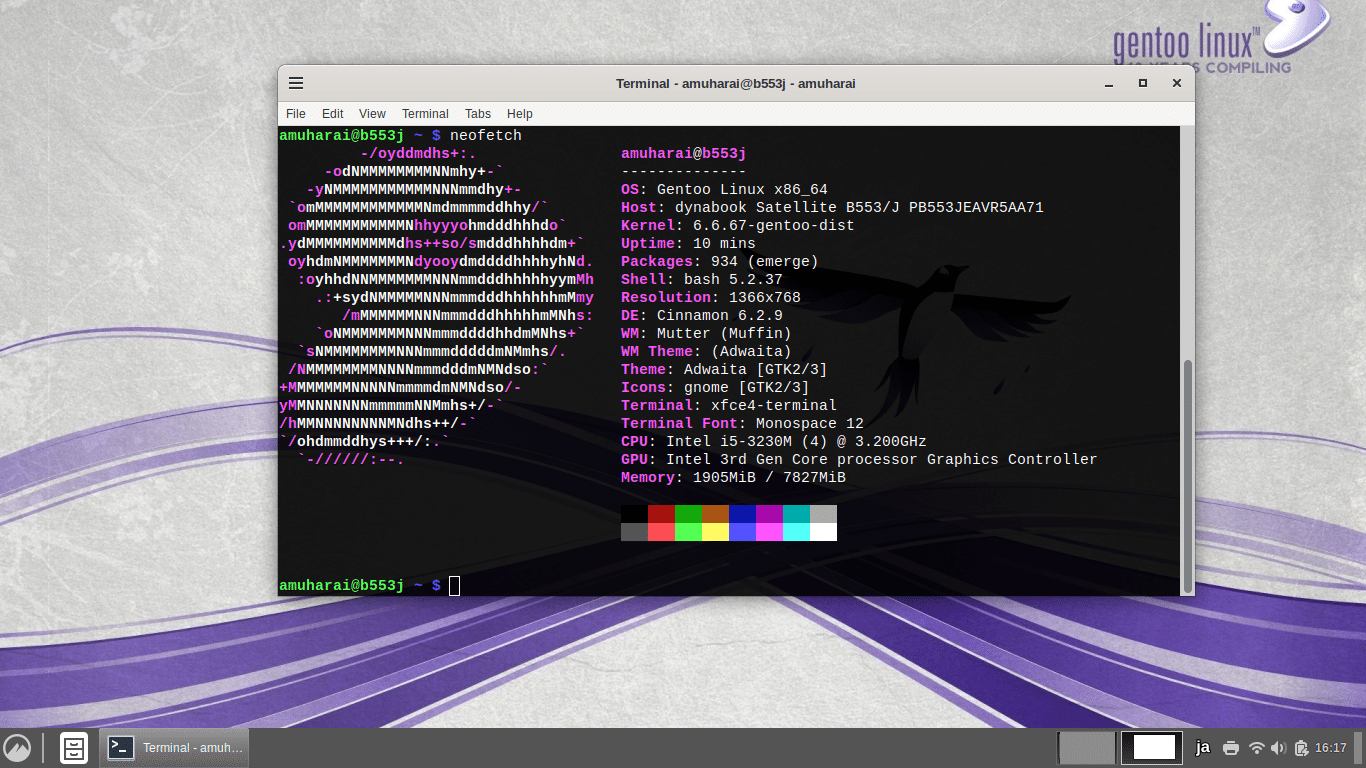The width and height of the screenshot is (1366, 768).
Task: Open the File menu
Action: pyautogui.click(x=296, y=114)
